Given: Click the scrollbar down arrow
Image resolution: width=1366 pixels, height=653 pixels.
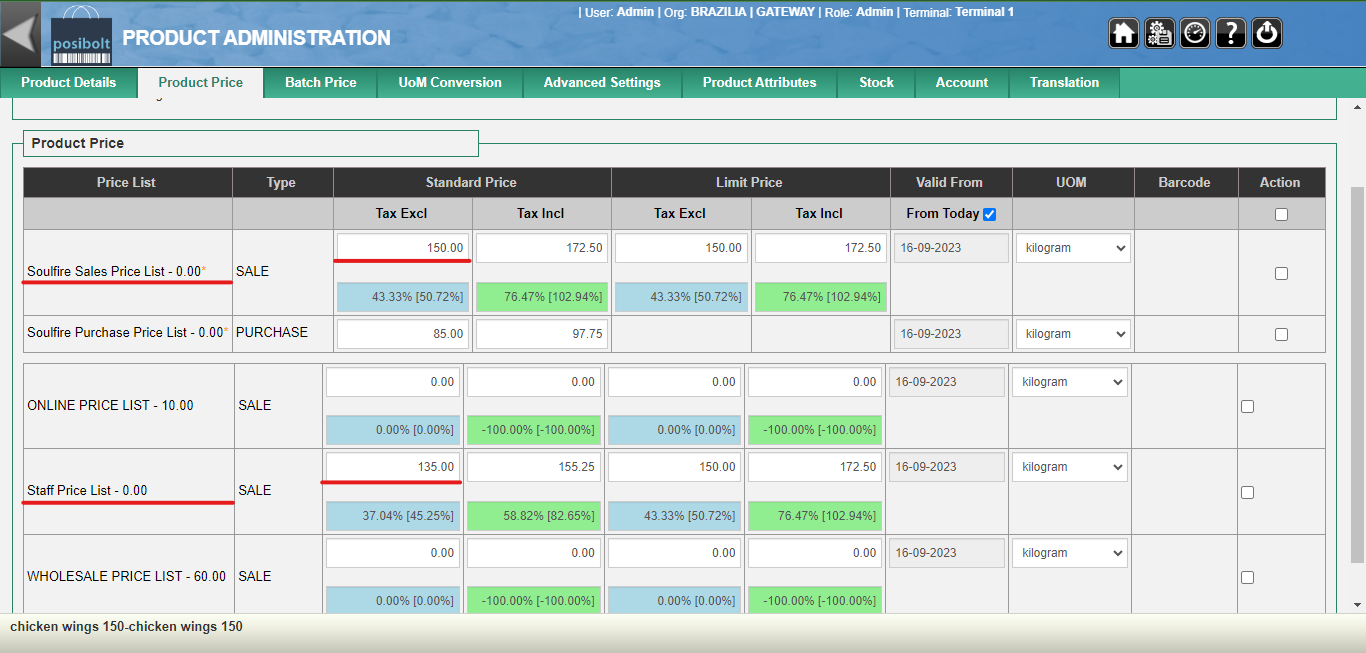Looking at the screenshot, I should [1357, 604].
